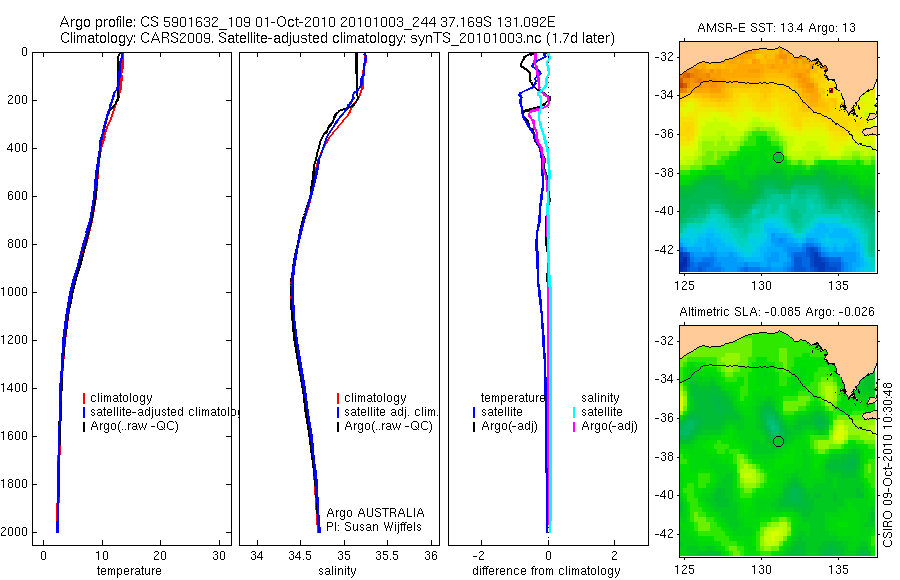This screenshot has width=900, height=580.
Task: Click the 125 longitude tick on SST map
Action: click(684, 286)
